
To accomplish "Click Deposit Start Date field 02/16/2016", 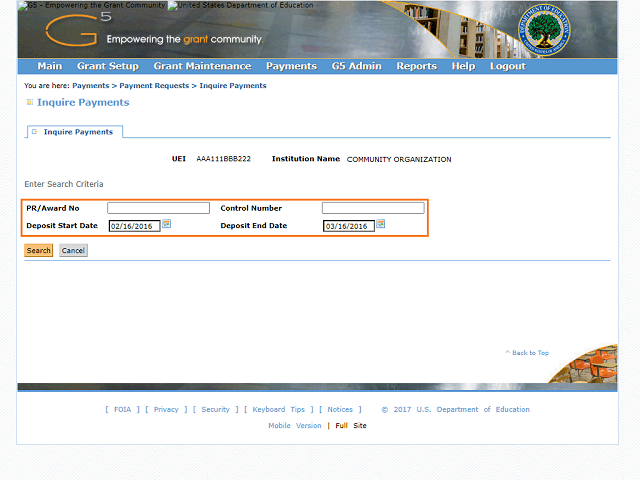I will [134, 226].
